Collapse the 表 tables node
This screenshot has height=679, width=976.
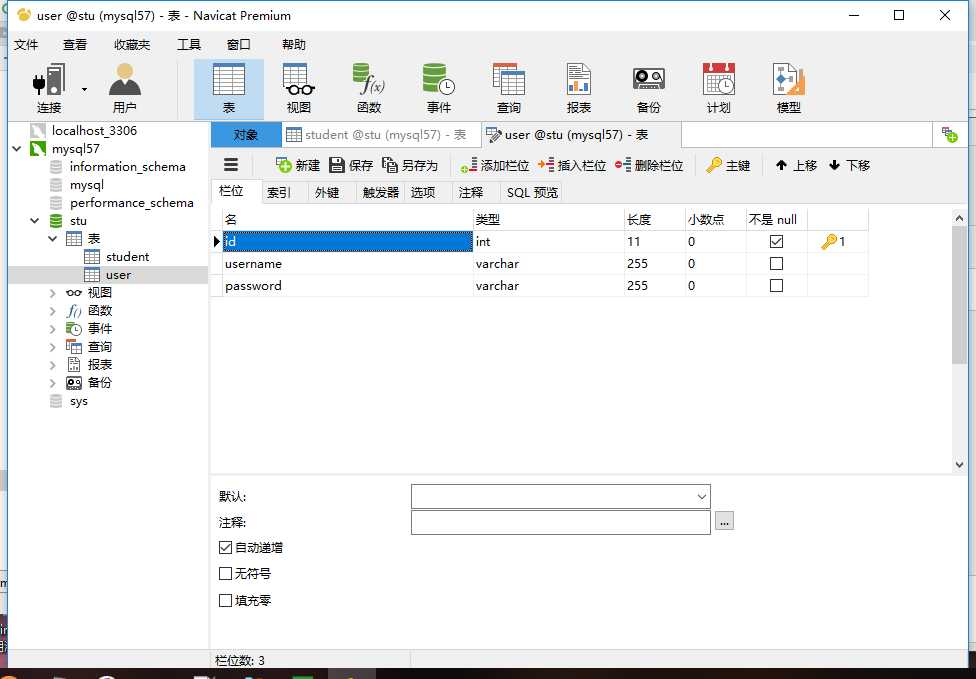click(x=53, y=239)
